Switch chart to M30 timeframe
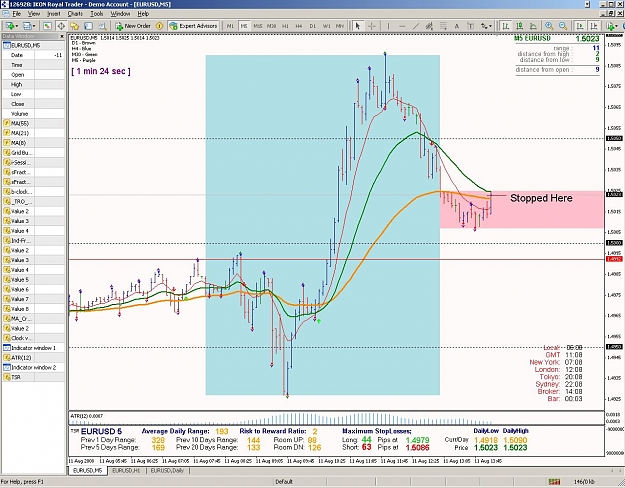Screen dimensions: 625x488 [x=271, y=26]
